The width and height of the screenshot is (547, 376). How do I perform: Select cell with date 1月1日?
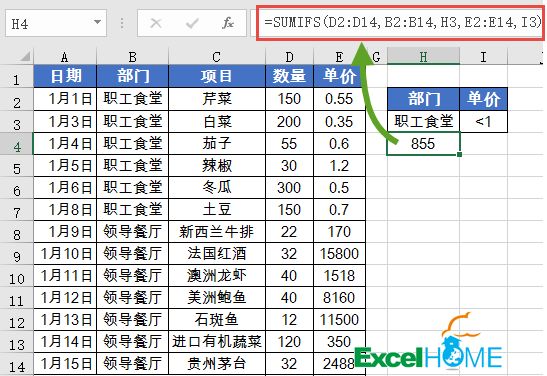click(65, 99)
